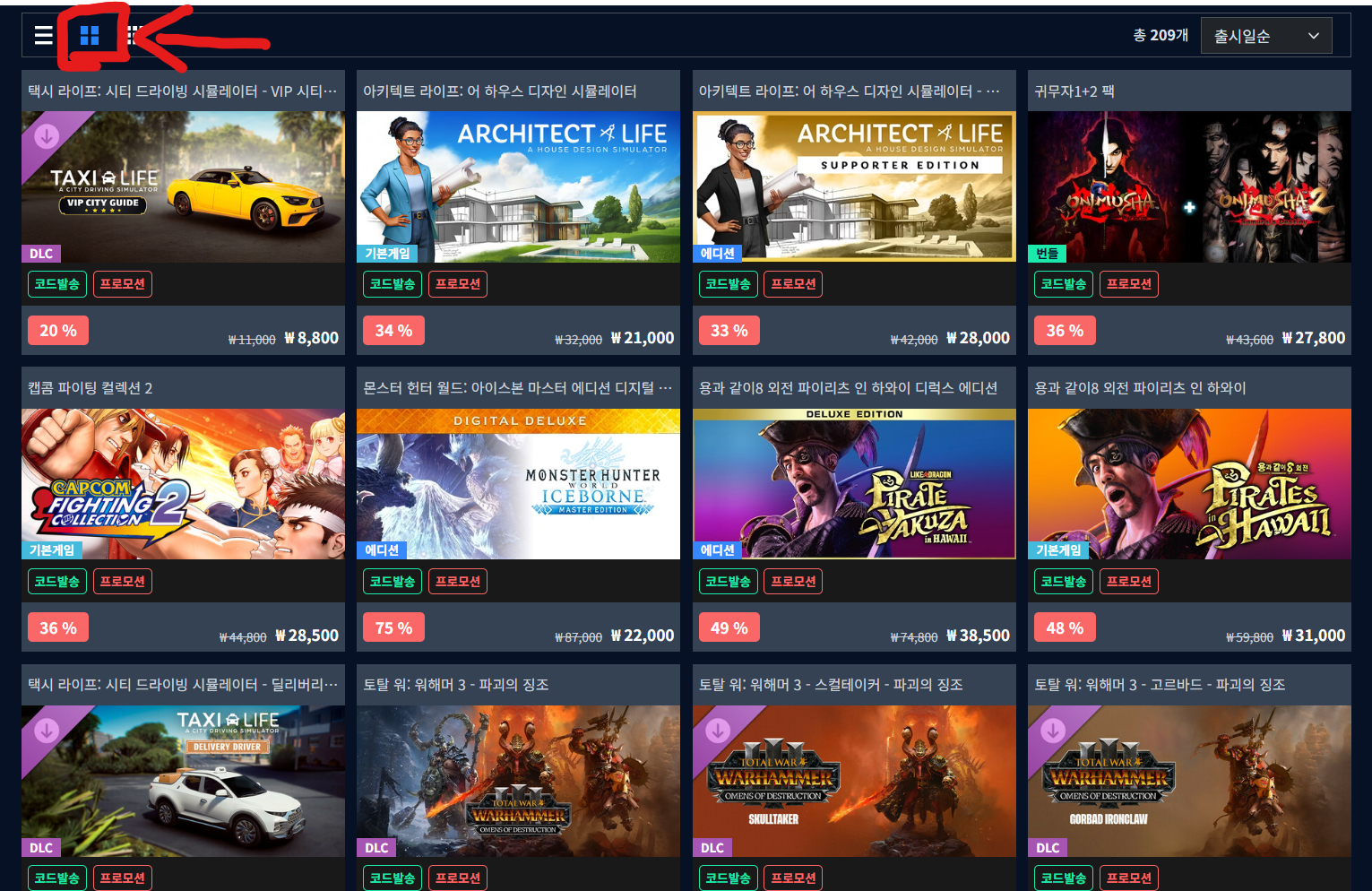Select the four-square grid view icon
This screenshot has height=891, width=1372.
tap(90, 36)
